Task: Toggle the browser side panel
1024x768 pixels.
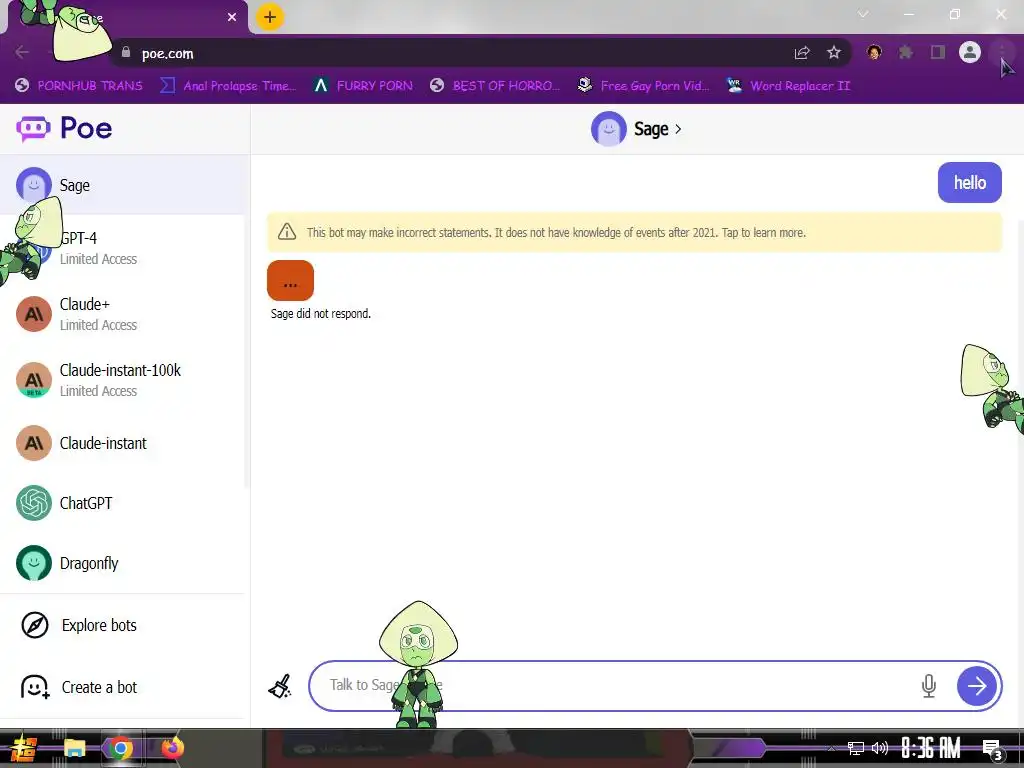Action: tap(938, 52)
